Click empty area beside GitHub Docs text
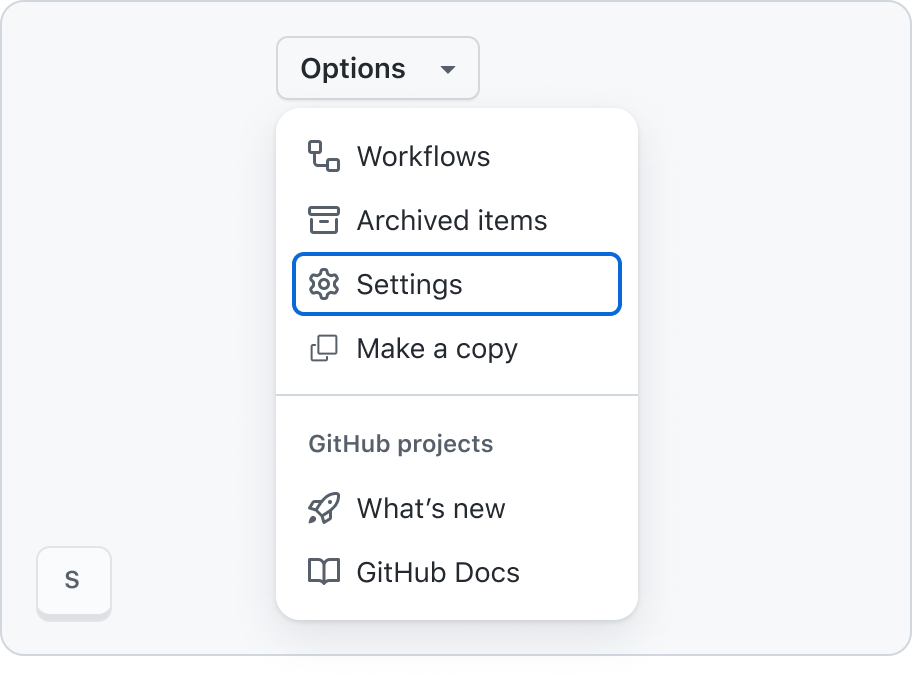The height and width of the screenshot is (684, 912). coord(570,572)
